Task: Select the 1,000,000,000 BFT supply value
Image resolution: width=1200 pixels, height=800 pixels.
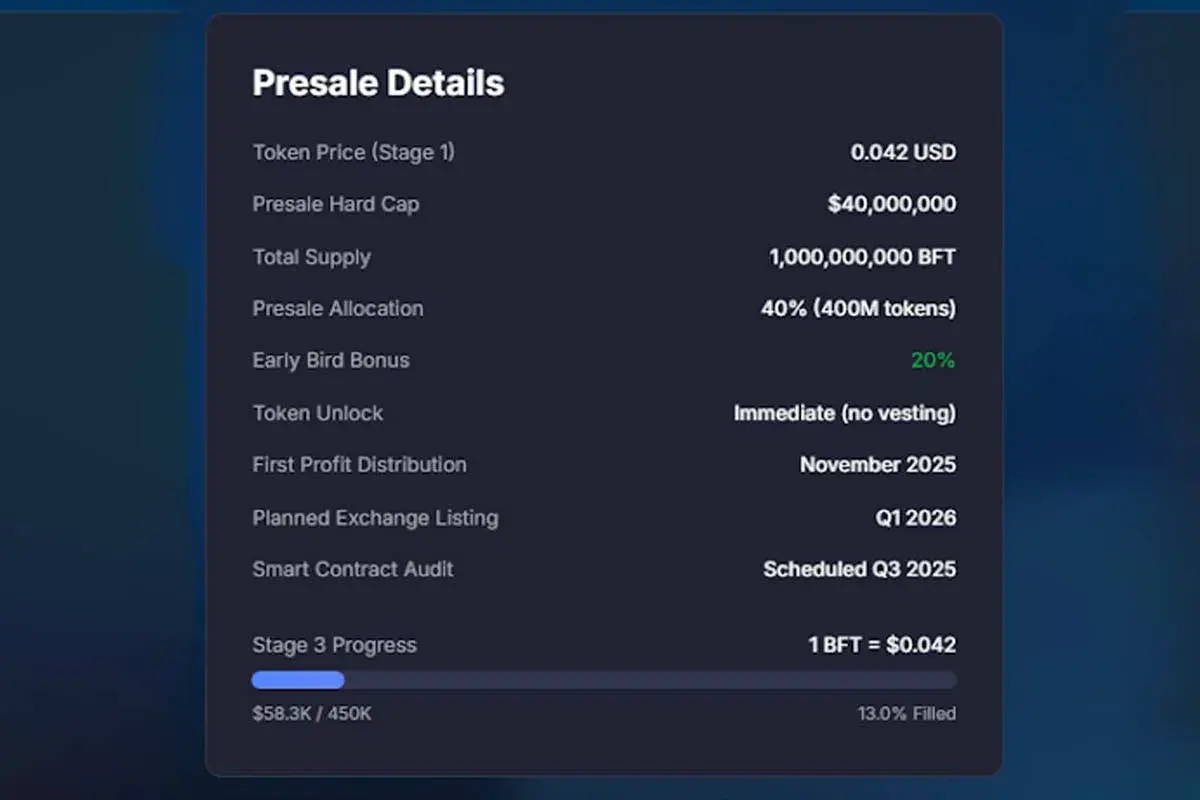Action: [861, 257]
